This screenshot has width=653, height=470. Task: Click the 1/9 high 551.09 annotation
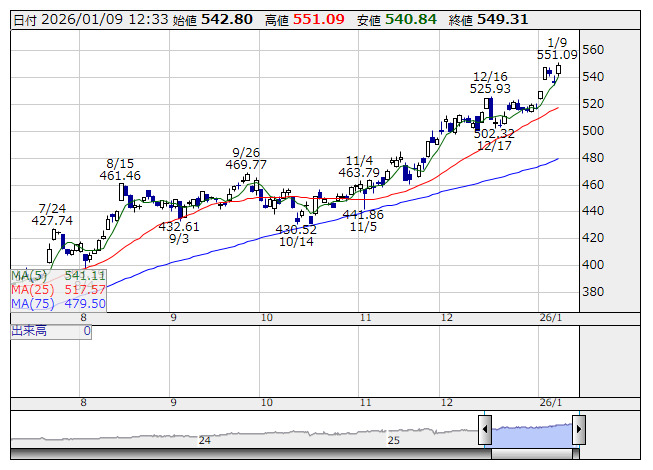tap(557, 48)
